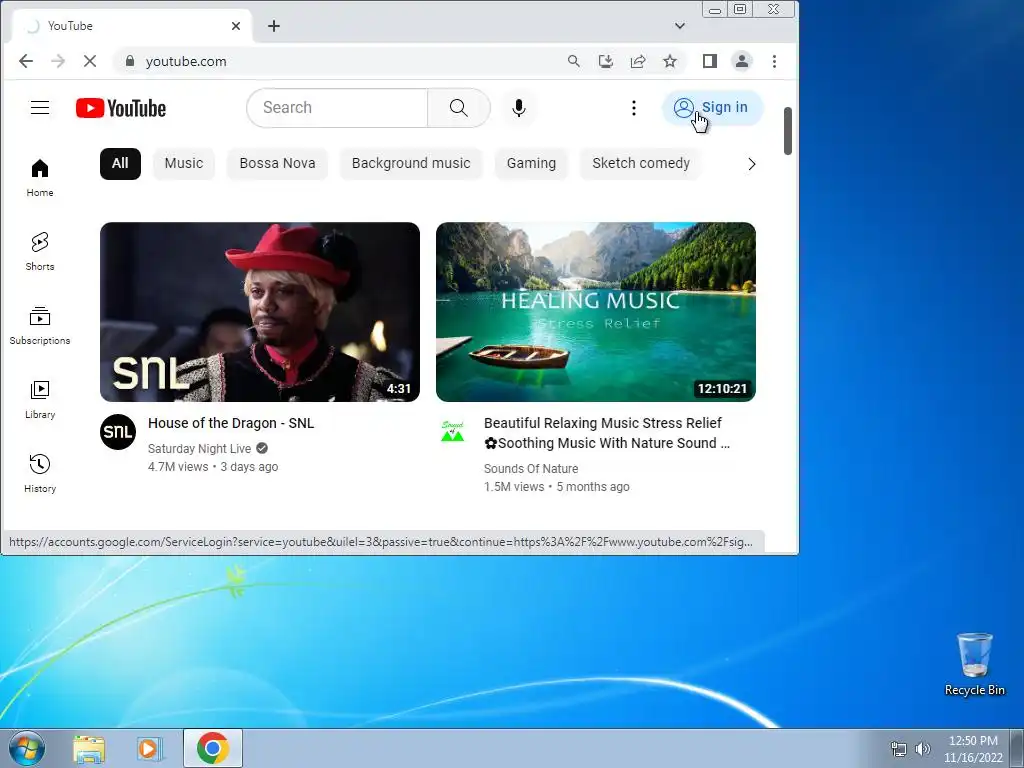Image resolution: width=1024 pixels, height=768 pixels.
Task: Click the Saturday Night Live channel avatar
Action: coord(118,432)
